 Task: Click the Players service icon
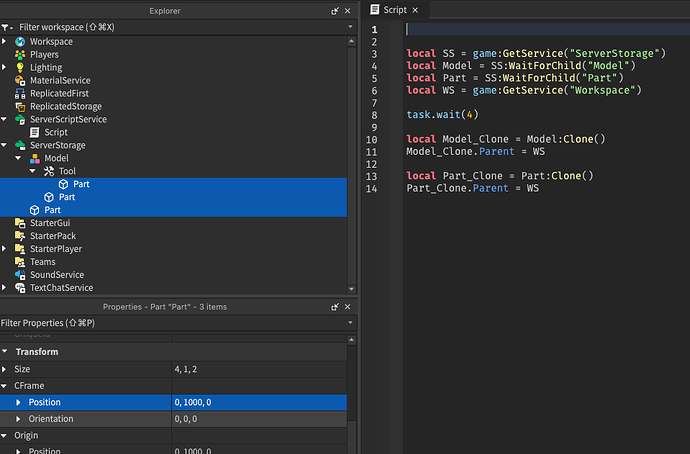coord(20,55)
